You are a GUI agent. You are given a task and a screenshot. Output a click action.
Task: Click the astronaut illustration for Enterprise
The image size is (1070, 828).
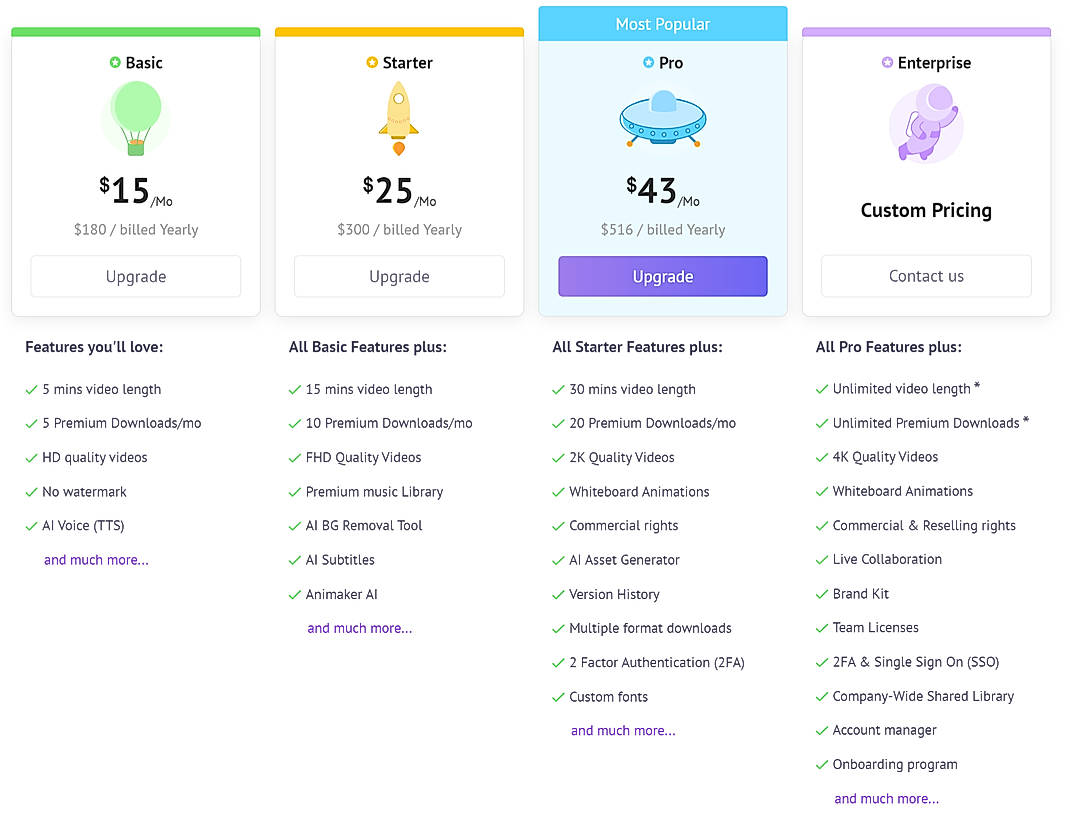pyautogui.click(x=926, y=122)
